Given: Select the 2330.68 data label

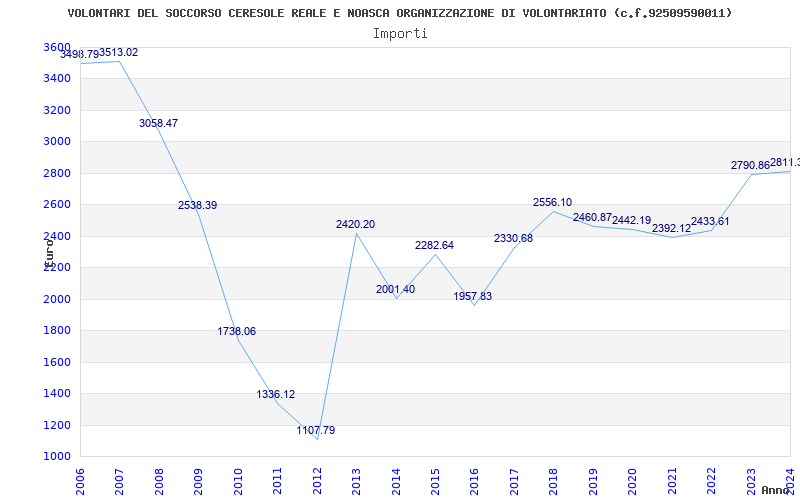Looking at the screenshot, I should click(513, 238).
